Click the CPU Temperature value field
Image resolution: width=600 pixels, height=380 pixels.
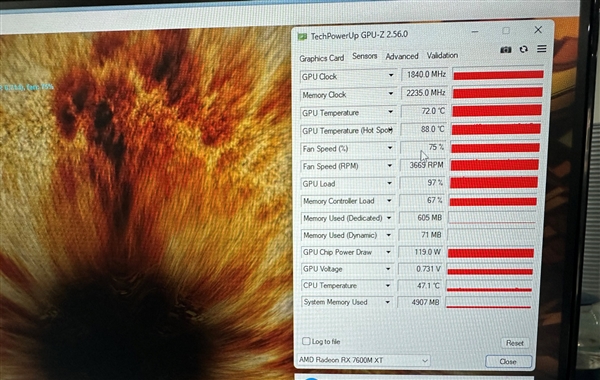[421, 285]
